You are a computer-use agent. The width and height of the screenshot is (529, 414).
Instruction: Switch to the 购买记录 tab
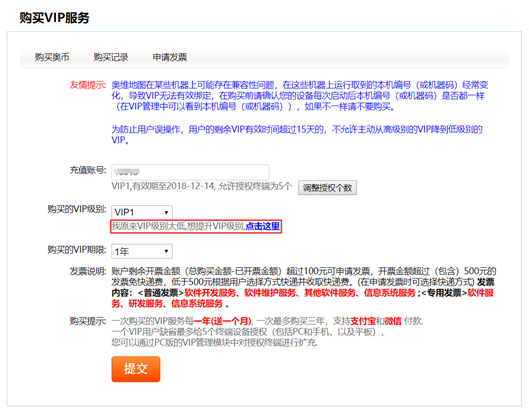pos(111,57)
